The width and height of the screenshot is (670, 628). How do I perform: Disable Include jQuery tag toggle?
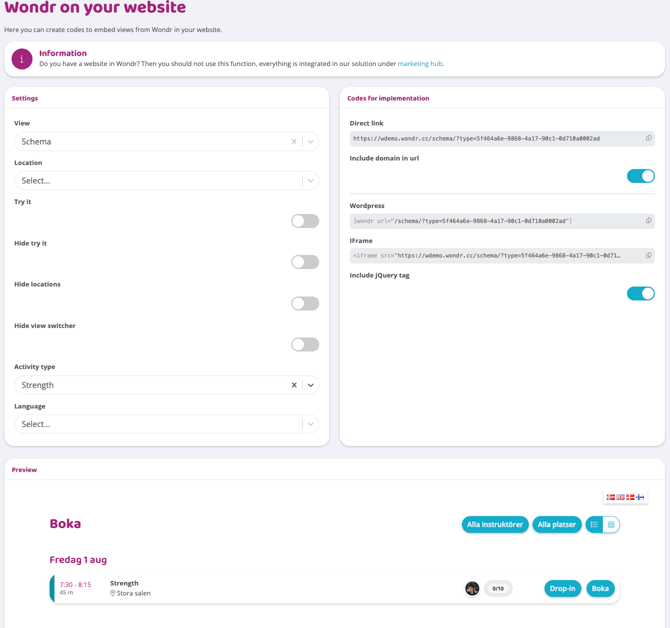pyautogui.click(x=641, y=293)
